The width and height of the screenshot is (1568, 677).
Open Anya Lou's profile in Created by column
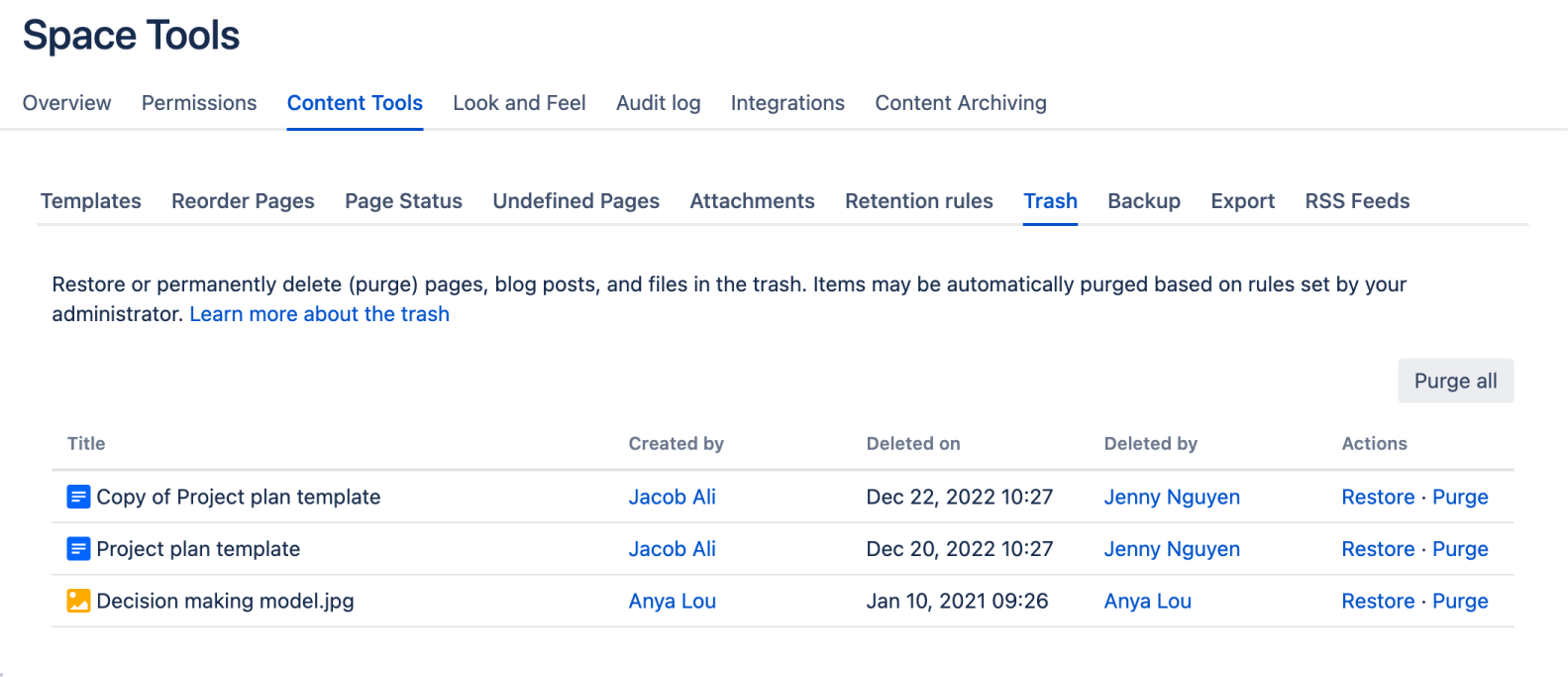click(672, 601)
